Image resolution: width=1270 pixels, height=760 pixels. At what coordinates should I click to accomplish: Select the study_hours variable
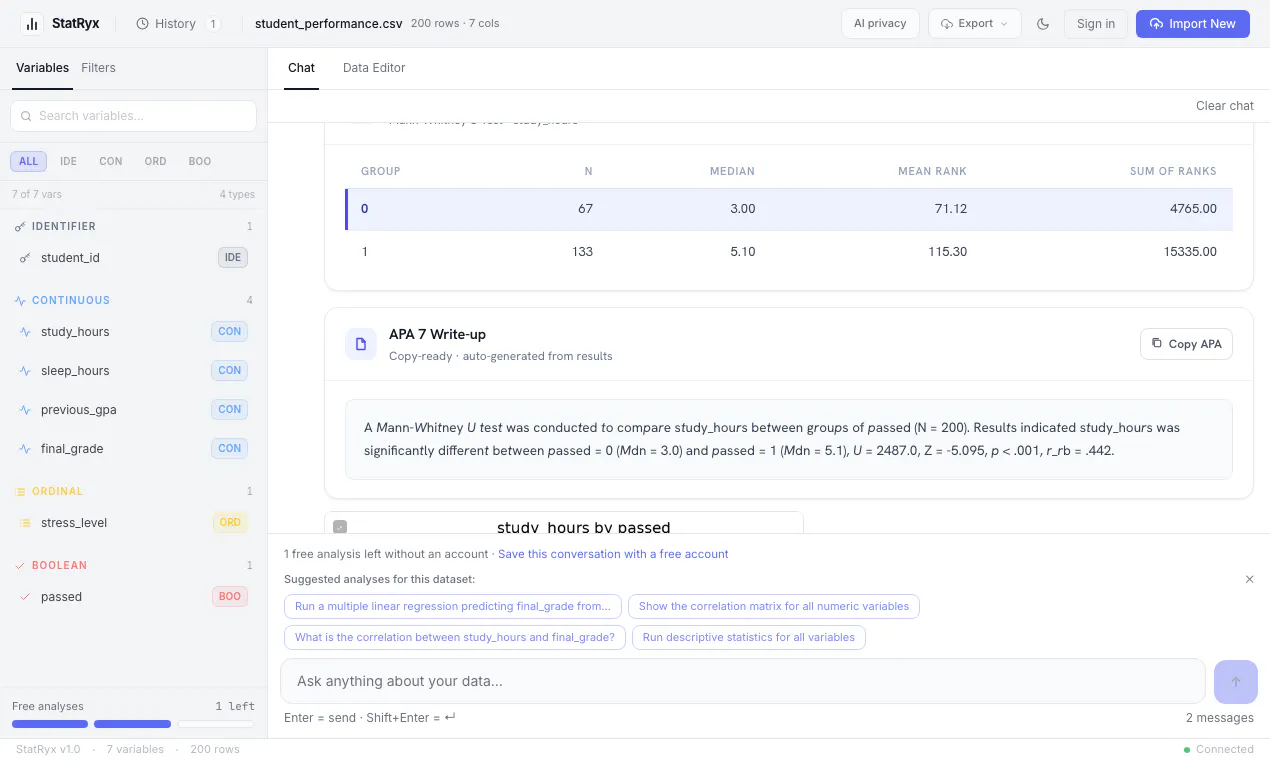133,331
